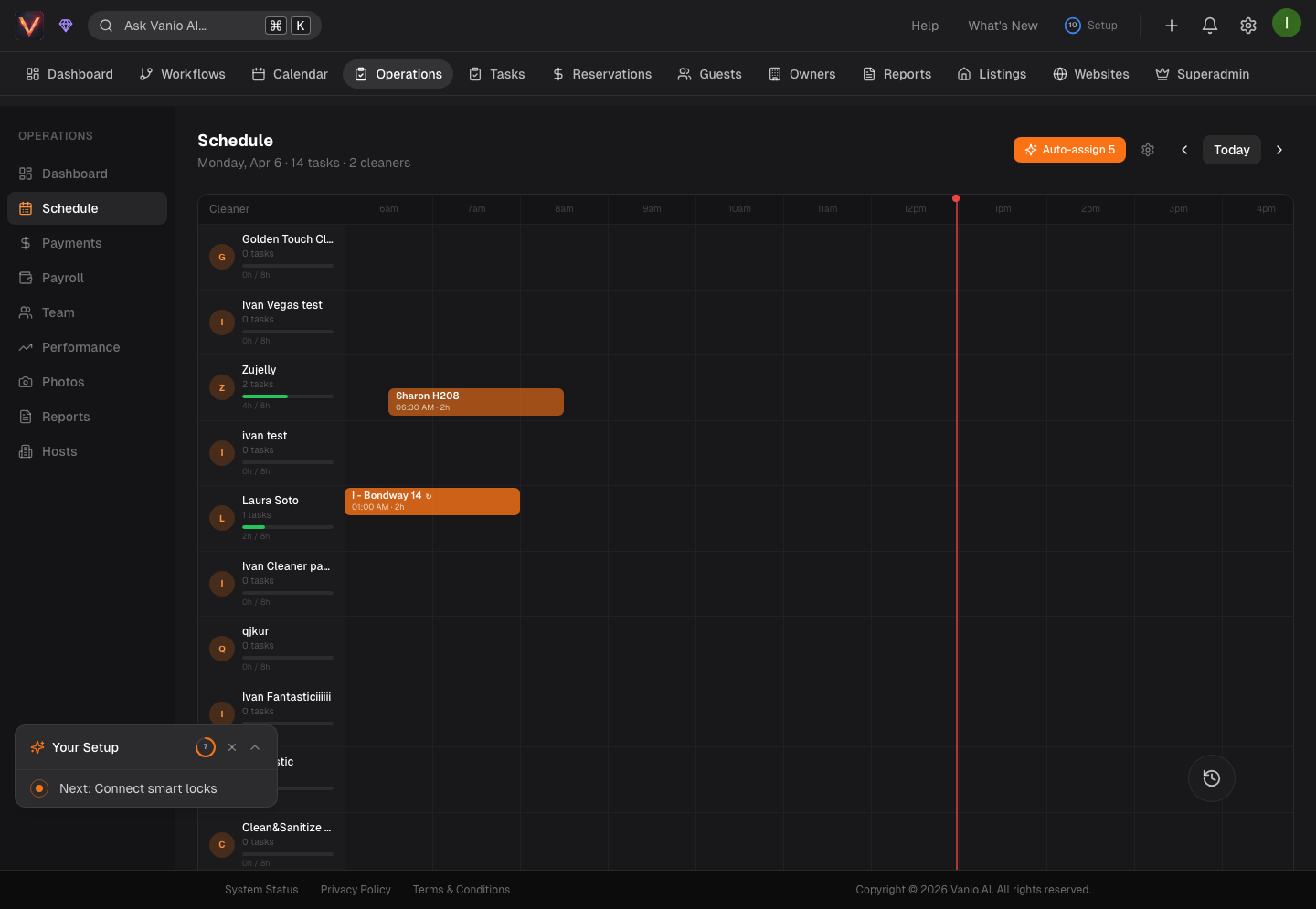Screen dimensions: 1316x909
Task: Click the Vanio logo icon
Action: (29, 26)
